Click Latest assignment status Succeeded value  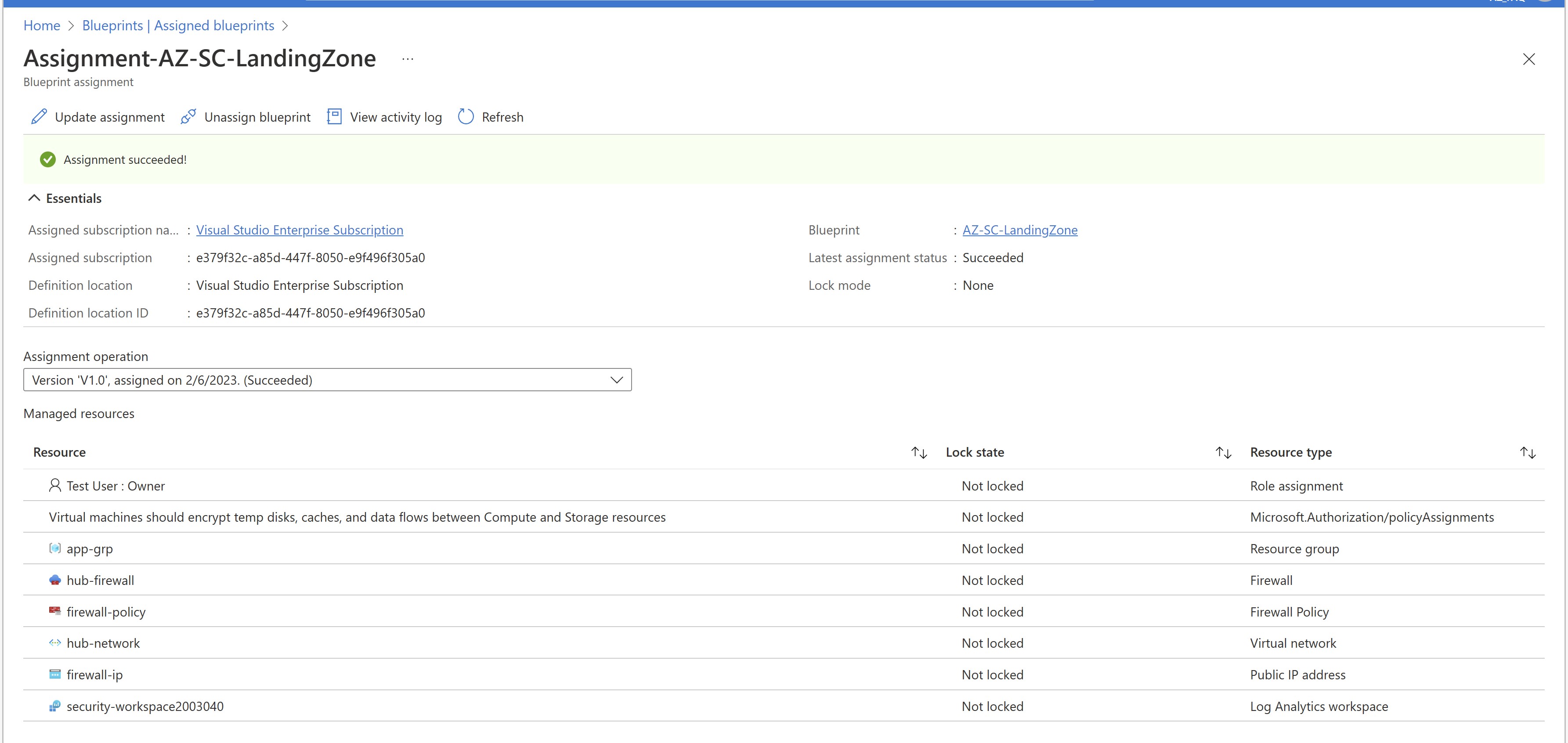point(993,257)
